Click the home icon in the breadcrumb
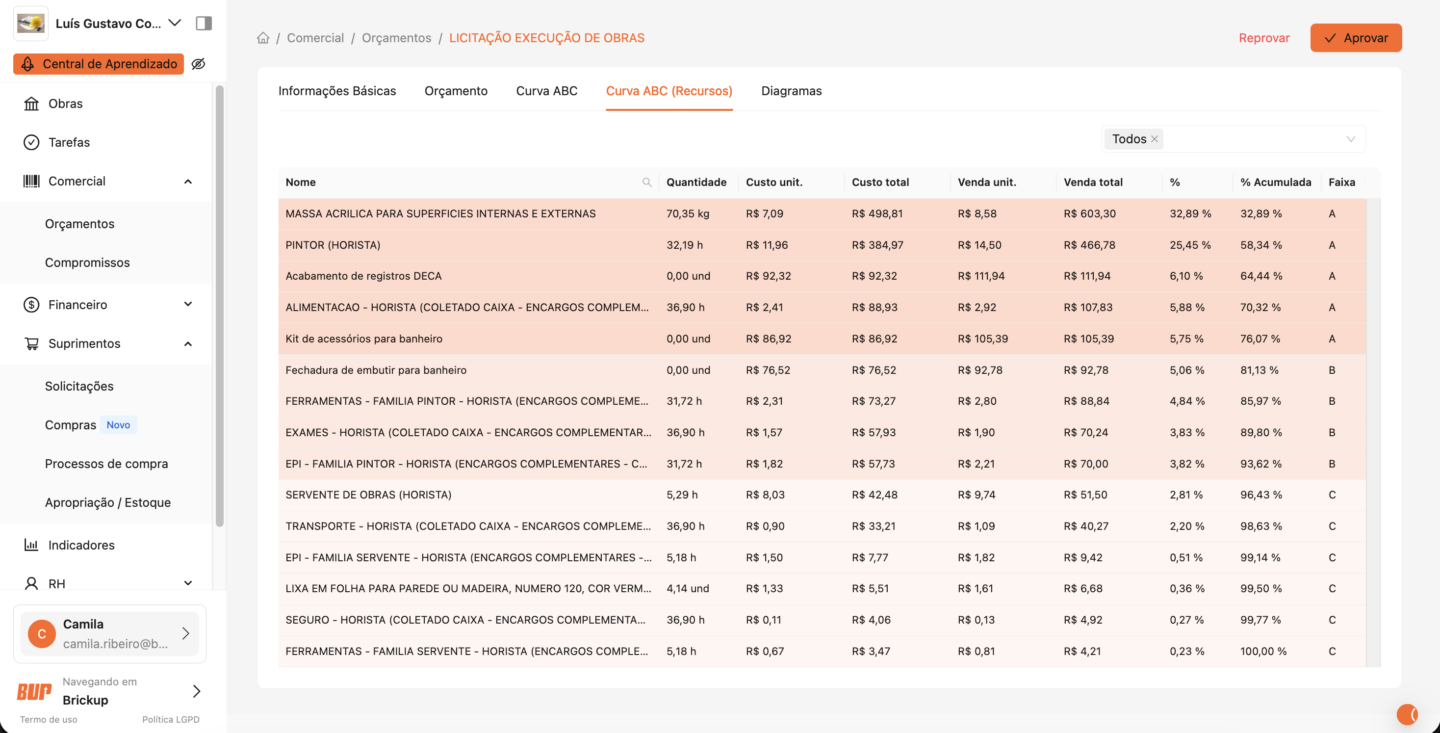 tap(263, 38)
